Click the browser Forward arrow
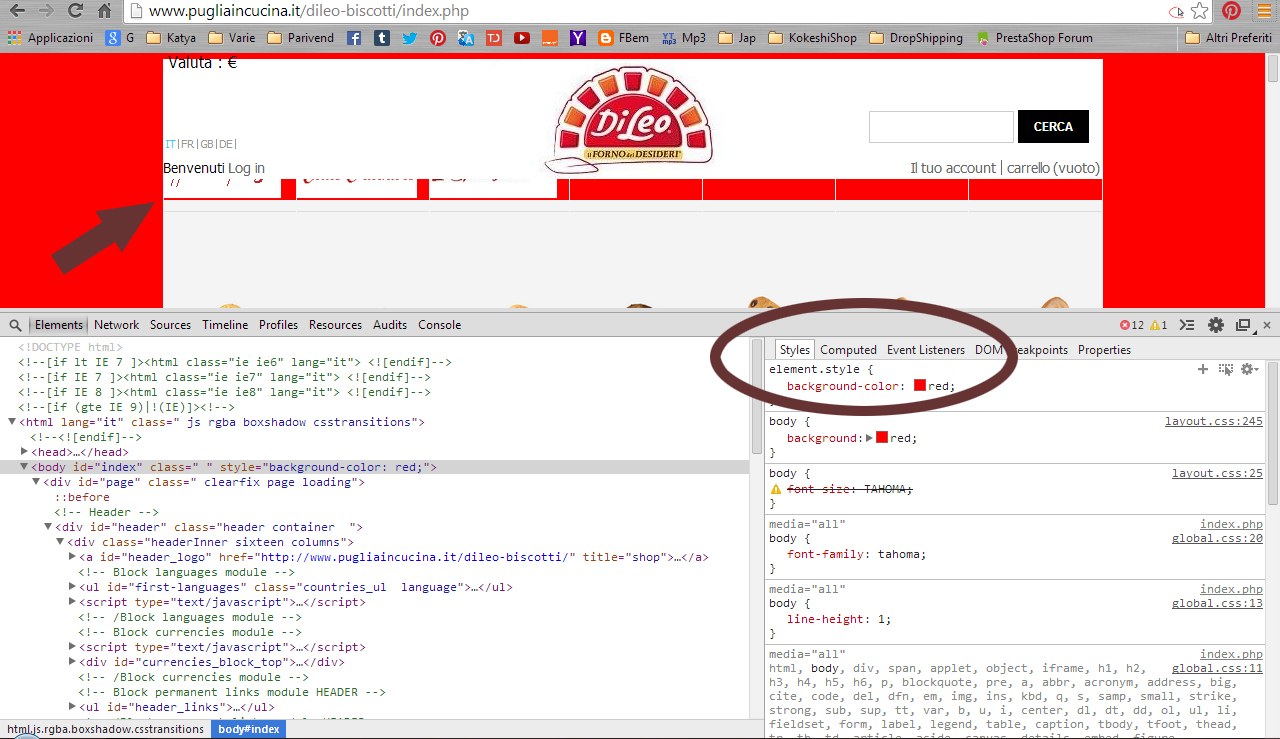This screenshot has width=1280, height=739. [x=46, y=11]
